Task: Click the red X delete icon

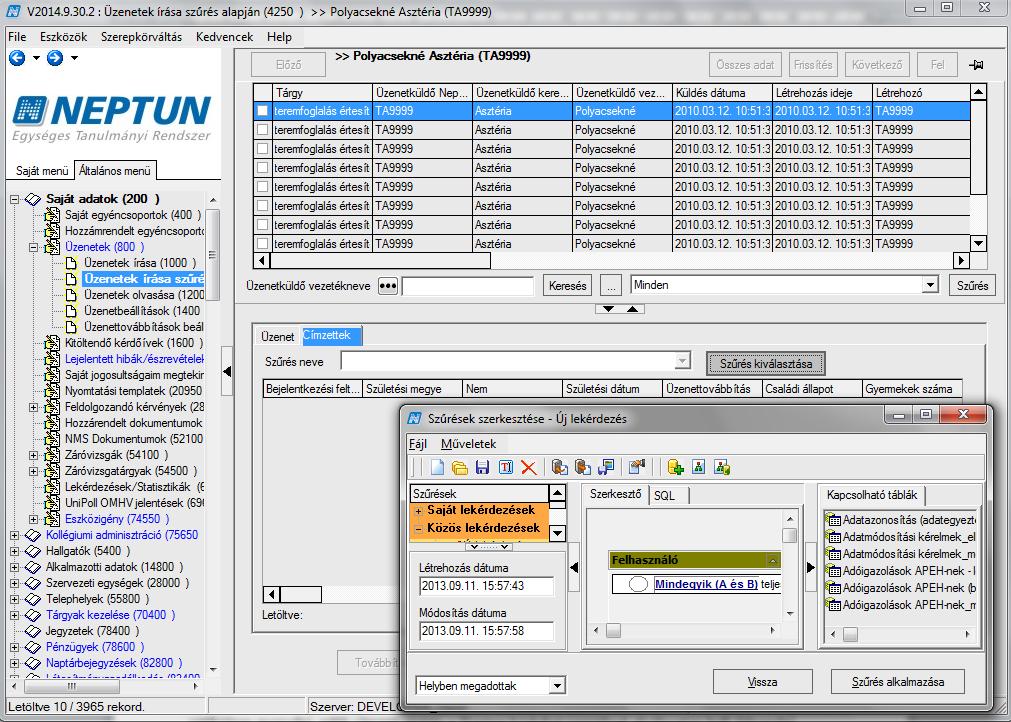Action: pyautogui.click(x=529, y=467)
